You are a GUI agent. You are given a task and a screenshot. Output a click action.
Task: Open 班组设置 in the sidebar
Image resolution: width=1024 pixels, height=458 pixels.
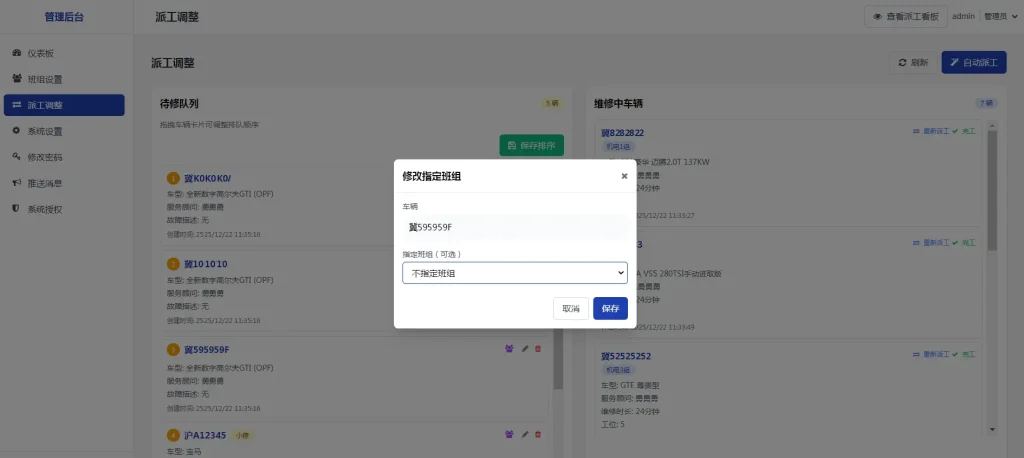click(64, 79)
